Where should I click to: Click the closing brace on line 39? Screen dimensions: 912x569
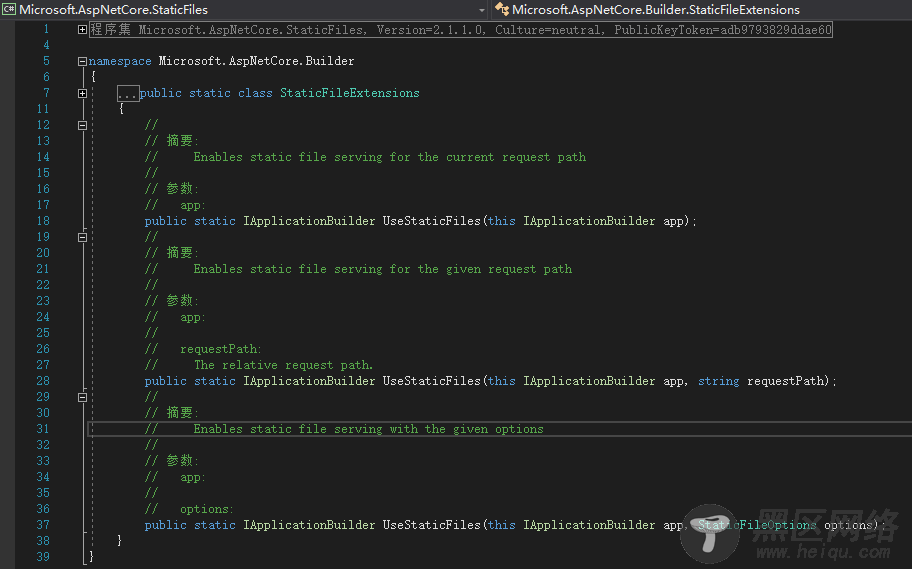coord(92,557)
